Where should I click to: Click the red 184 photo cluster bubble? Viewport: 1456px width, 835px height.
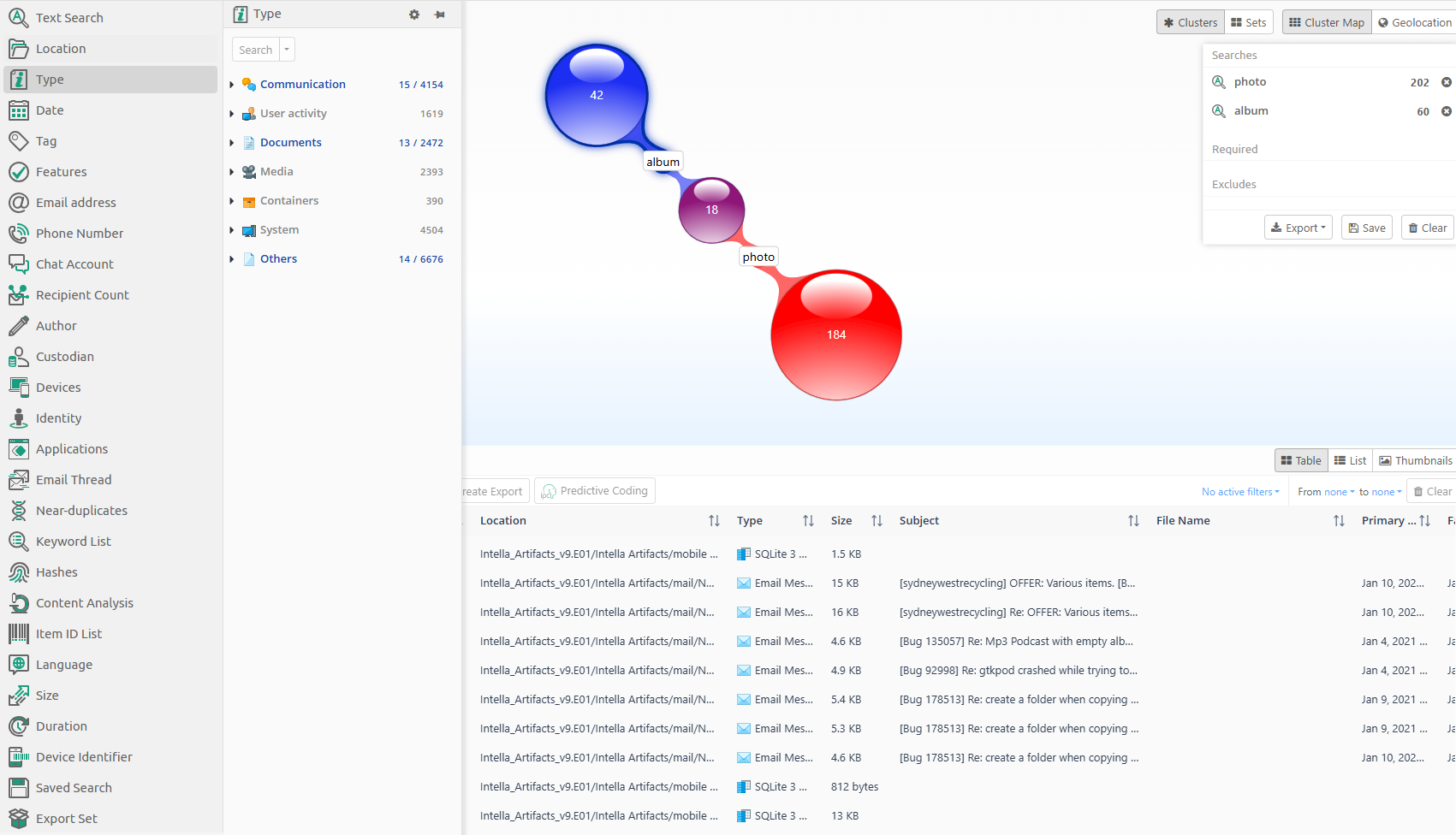pos(836,335)
